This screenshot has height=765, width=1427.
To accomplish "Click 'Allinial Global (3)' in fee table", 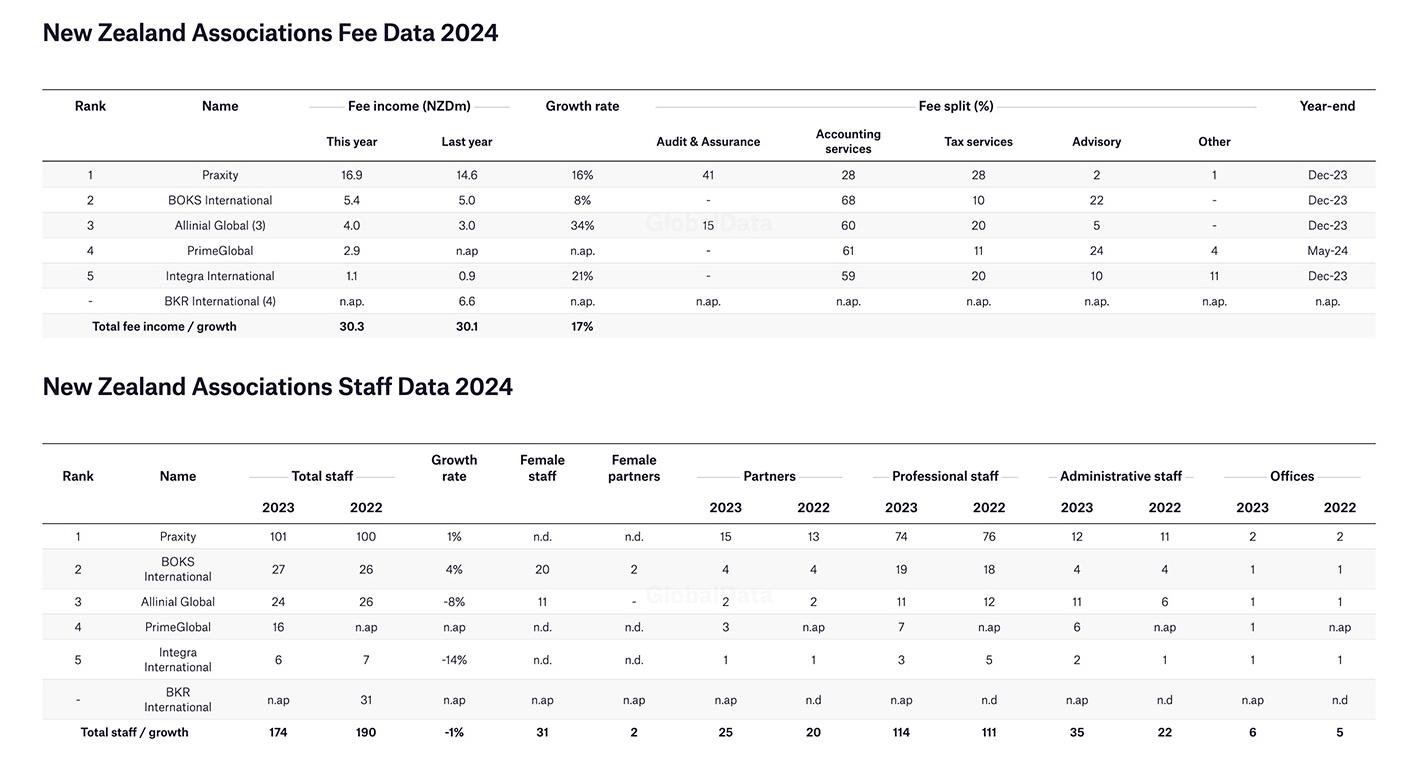I will pos(220,226).
